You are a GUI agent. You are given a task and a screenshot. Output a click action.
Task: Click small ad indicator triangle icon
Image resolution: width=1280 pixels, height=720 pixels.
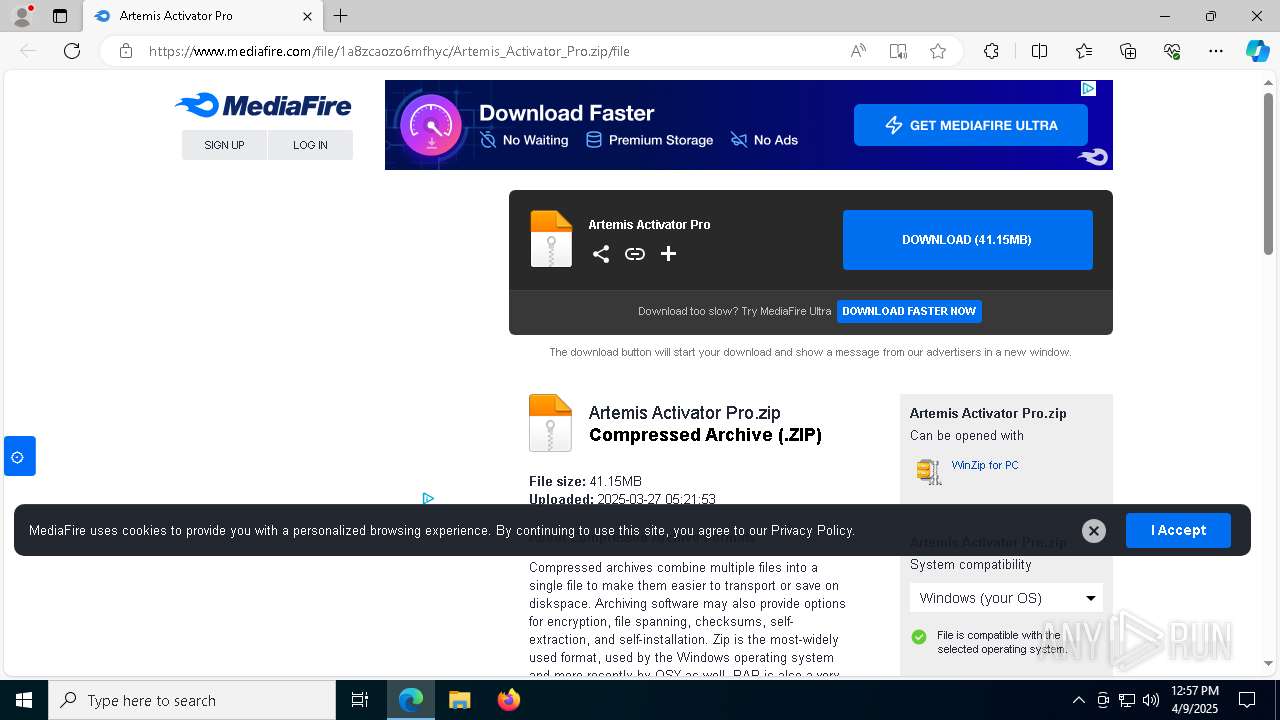pos(428,498)
